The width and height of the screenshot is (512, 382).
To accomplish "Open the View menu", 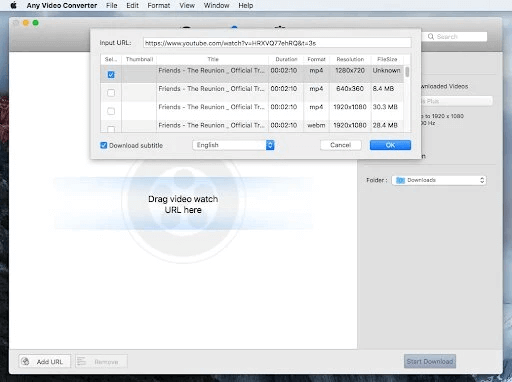I will point(187,6).
